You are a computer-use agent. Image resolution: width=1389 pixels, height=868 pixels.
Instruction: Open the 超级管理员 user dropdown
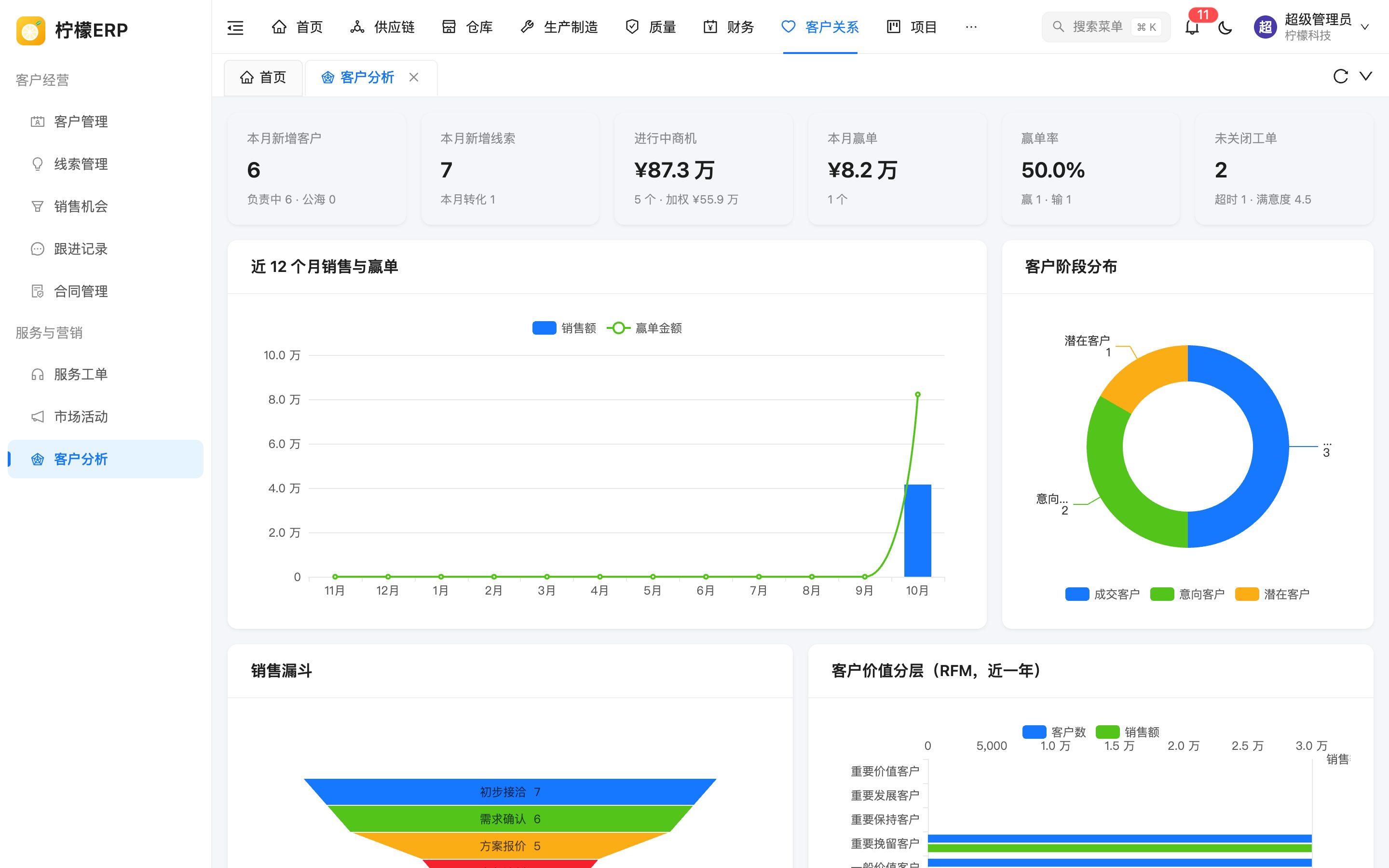(x=1312, y=27)
